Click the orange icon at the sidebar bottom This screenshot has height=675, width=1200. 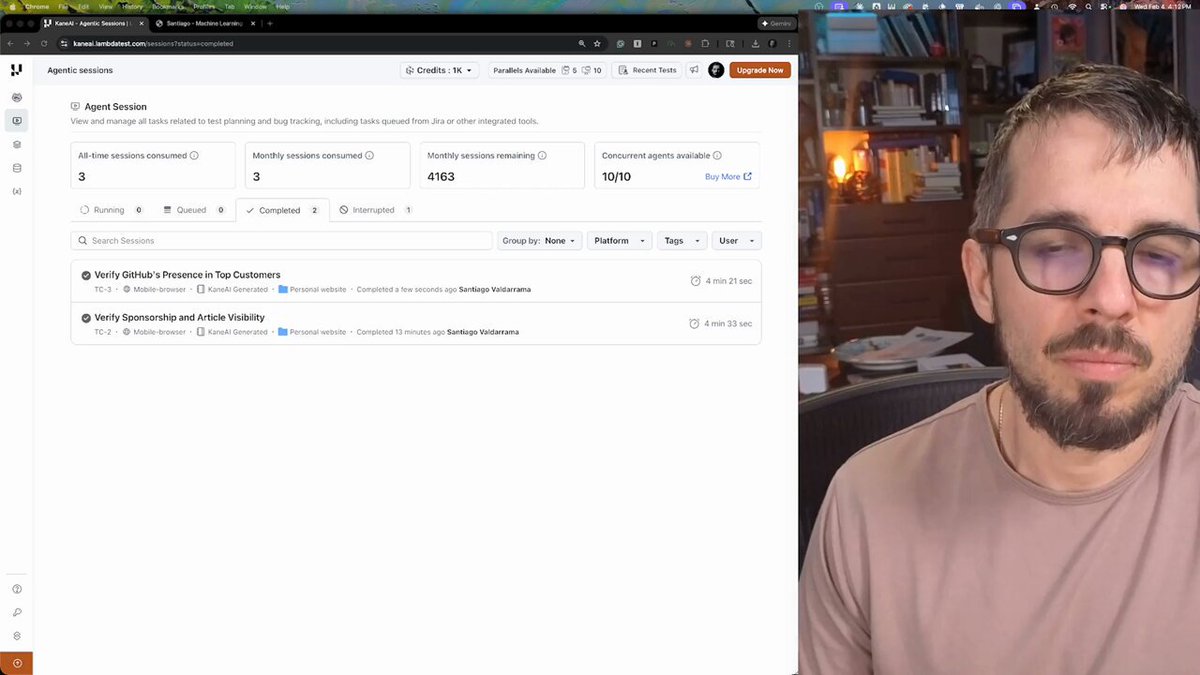coord(17,663)
